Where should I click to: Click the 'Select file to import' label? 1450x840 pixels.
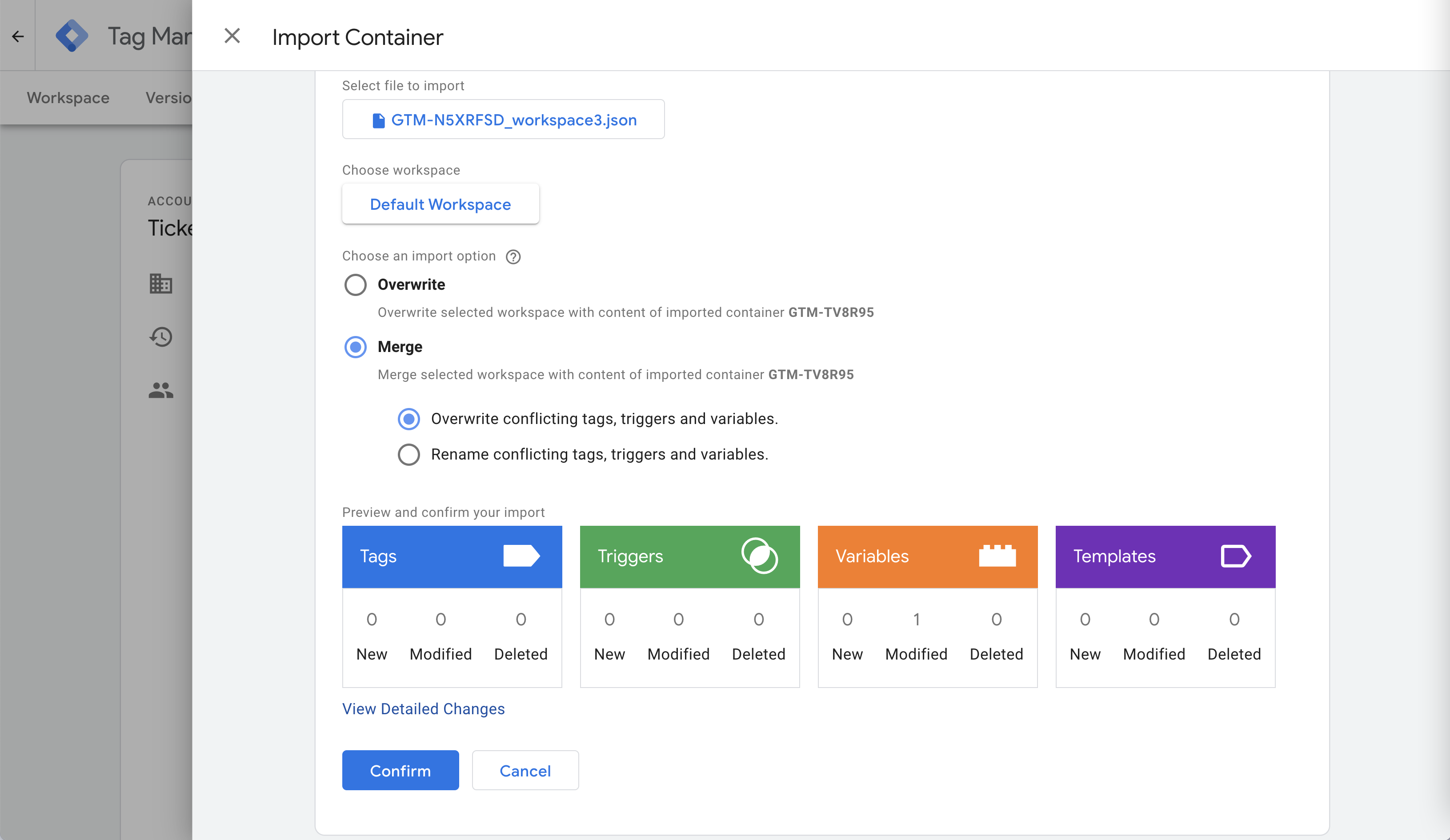click(403, 86)
